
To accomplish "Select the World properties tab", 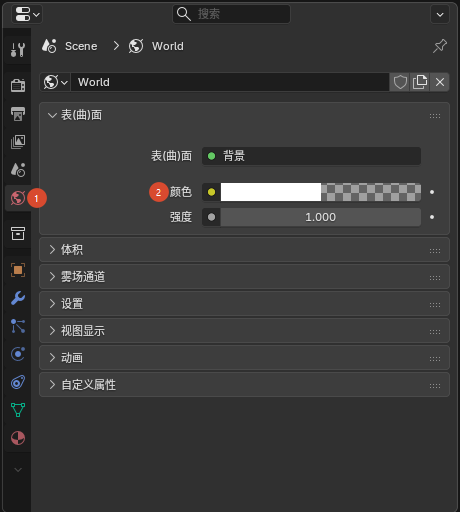I will (x=18, y=198).
